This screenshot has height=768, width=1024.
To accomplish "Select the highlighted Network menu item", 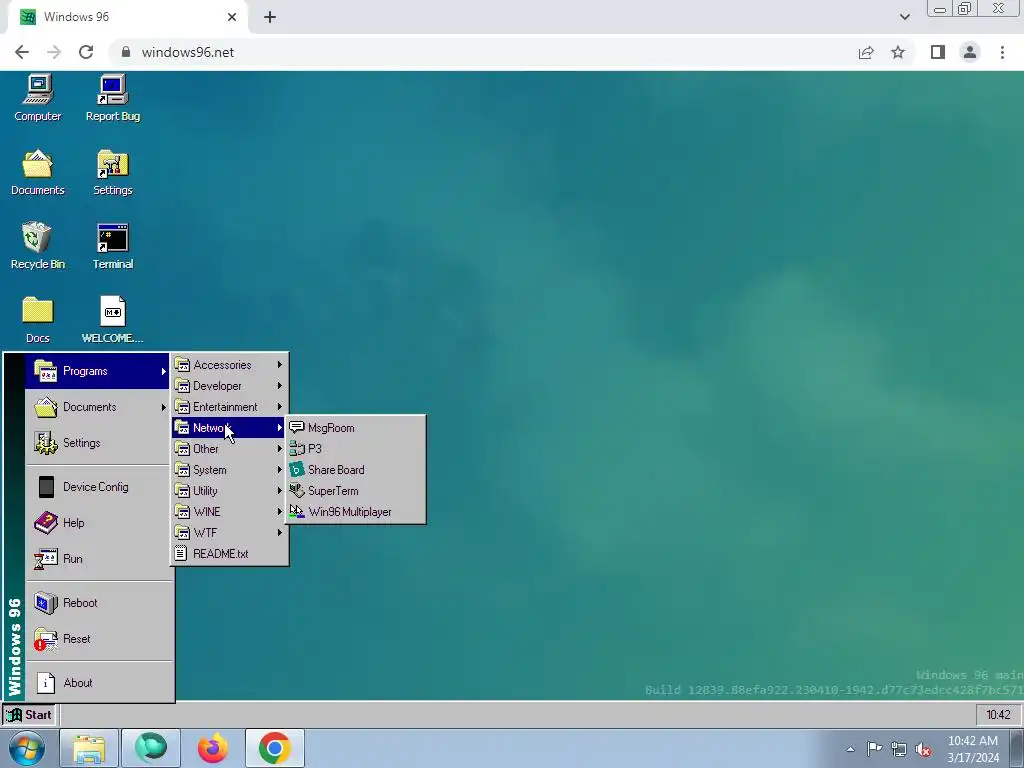I will click(229, 428).
